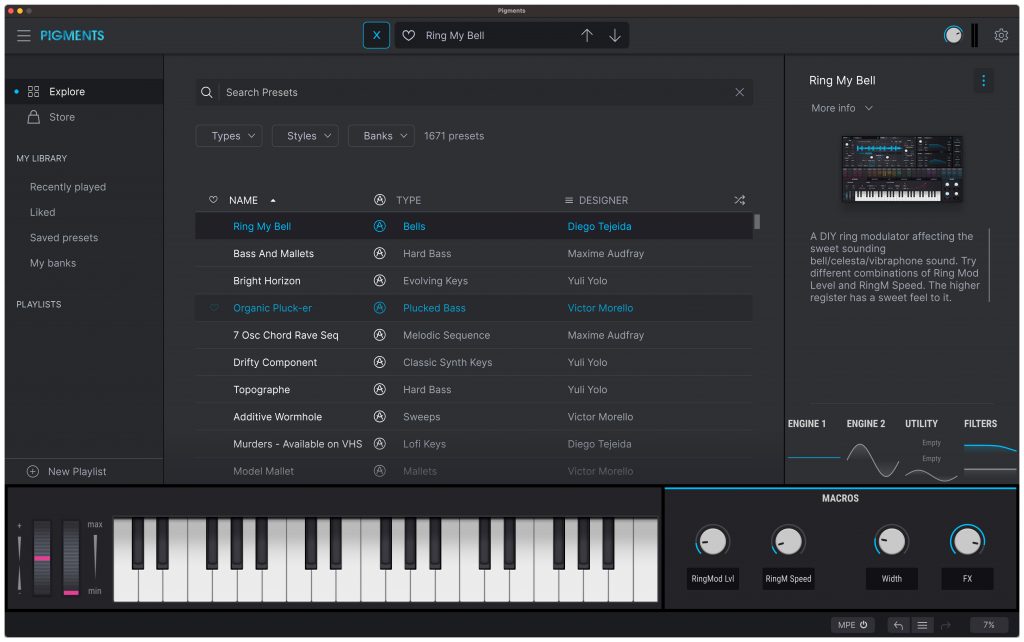This screenshot has width=1024, height=642.
Task: Undo with the back arrow icon
Action: [898, 624]
